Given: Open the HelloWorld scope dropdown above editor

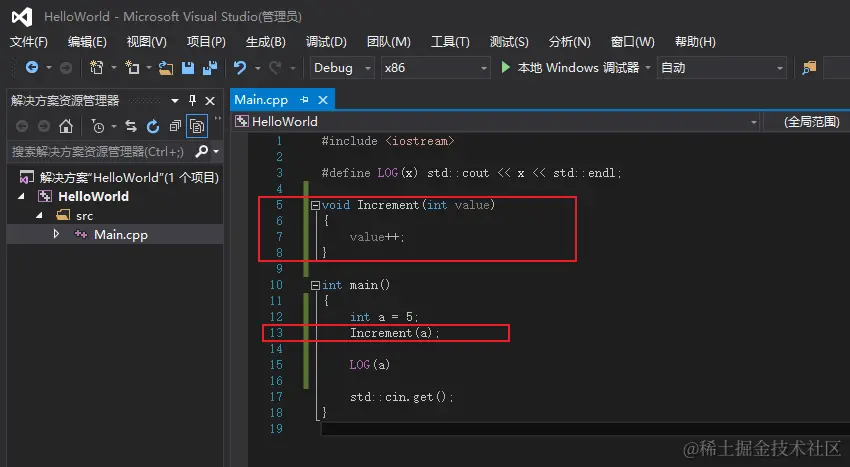Looking at the screenshot, I should point(754,122).
